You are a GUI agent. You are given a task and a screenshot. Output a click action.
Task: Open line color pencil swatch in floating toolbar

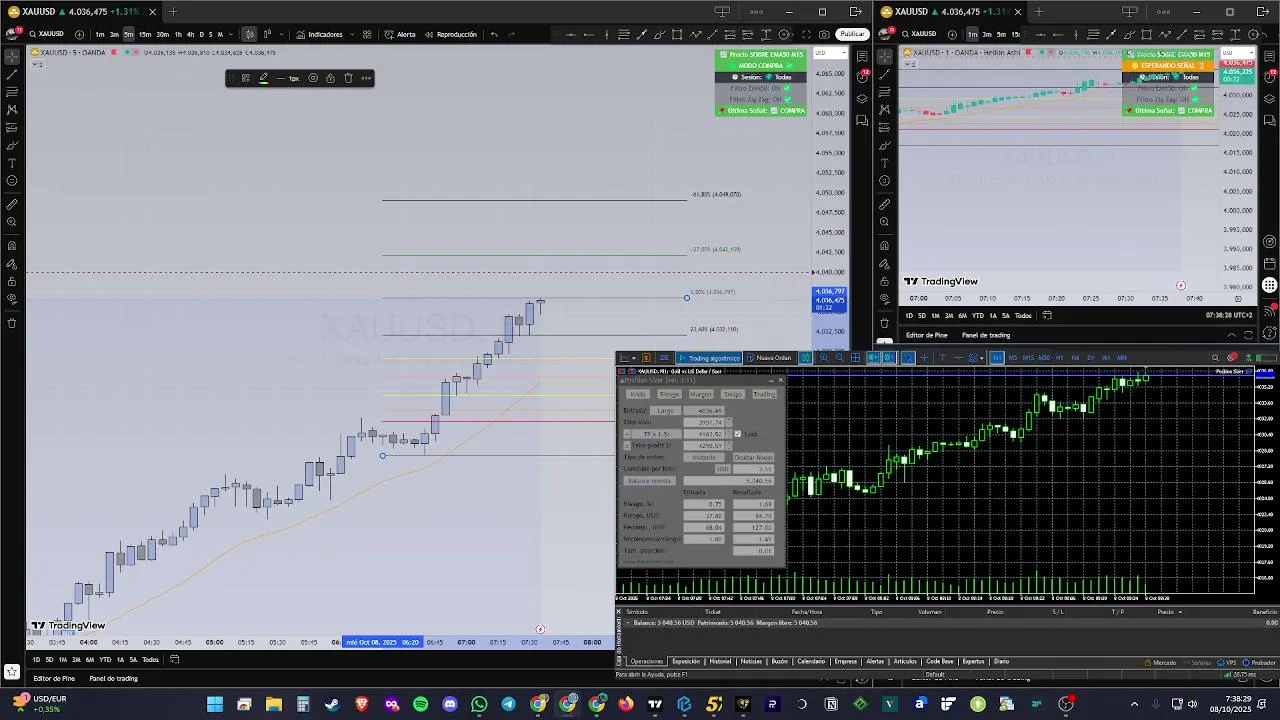[x=263, y=78]
